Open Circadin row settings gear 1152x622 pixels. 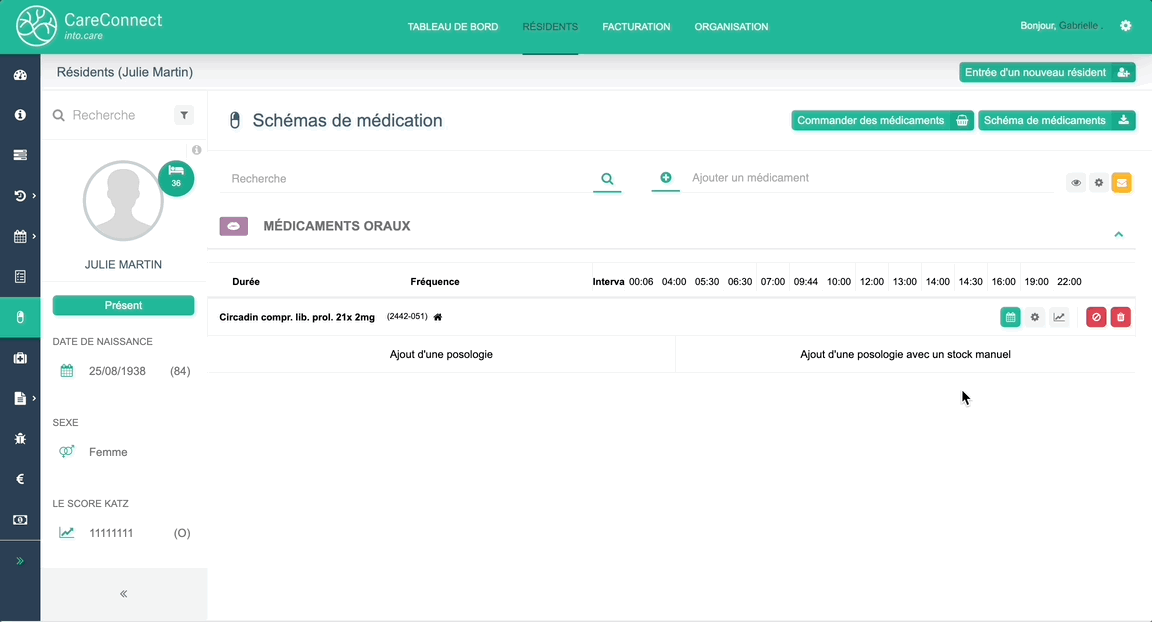point(1034,317)
